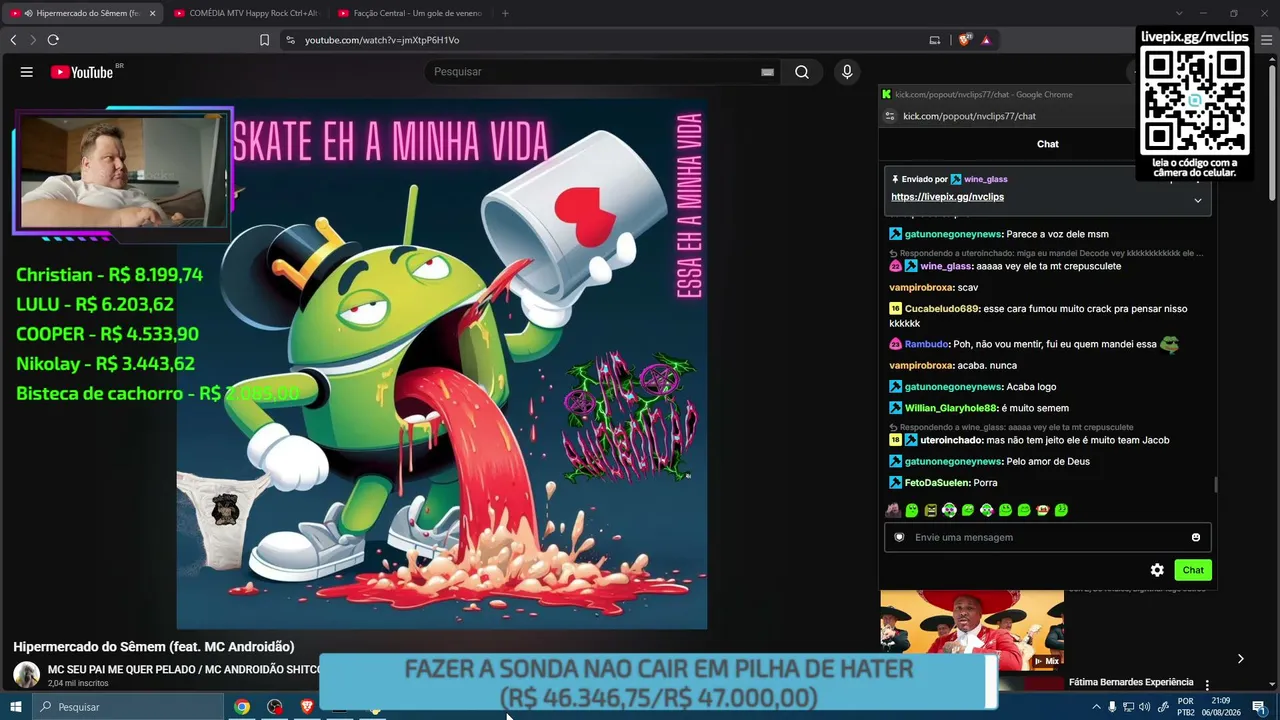Open site info icon in the Kick popout window
Screen dimensions: 1280x720
pos(889,116)
